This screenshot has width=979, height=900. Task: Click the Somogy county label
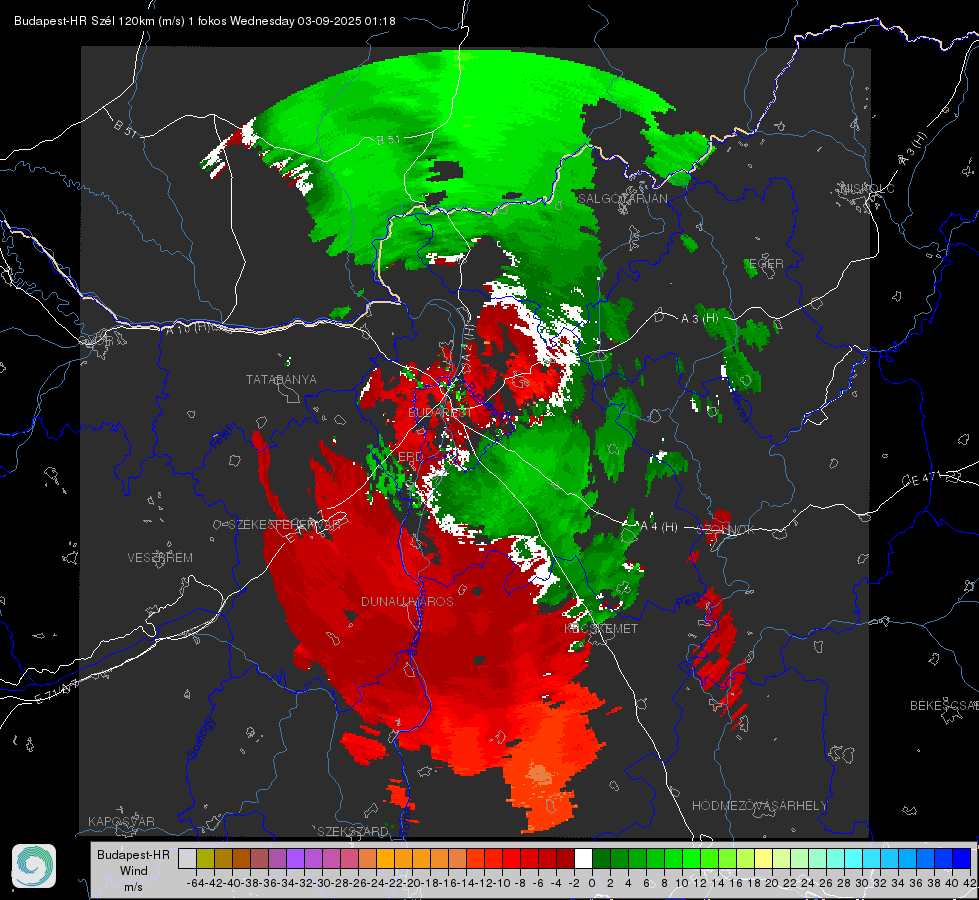(202, 738)
